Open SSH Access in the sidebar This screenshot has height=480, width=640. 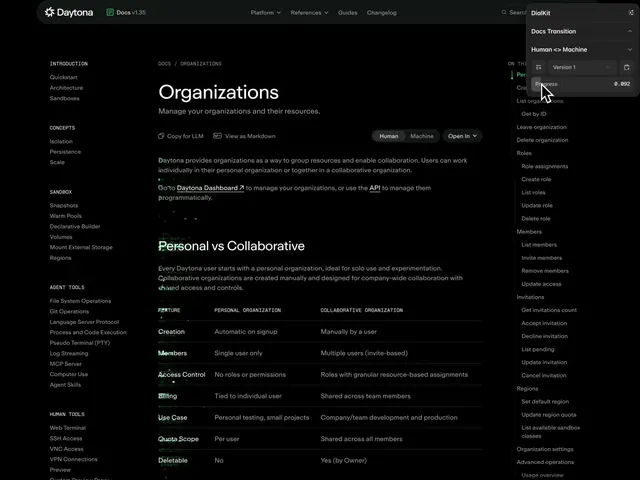[66, 438]
